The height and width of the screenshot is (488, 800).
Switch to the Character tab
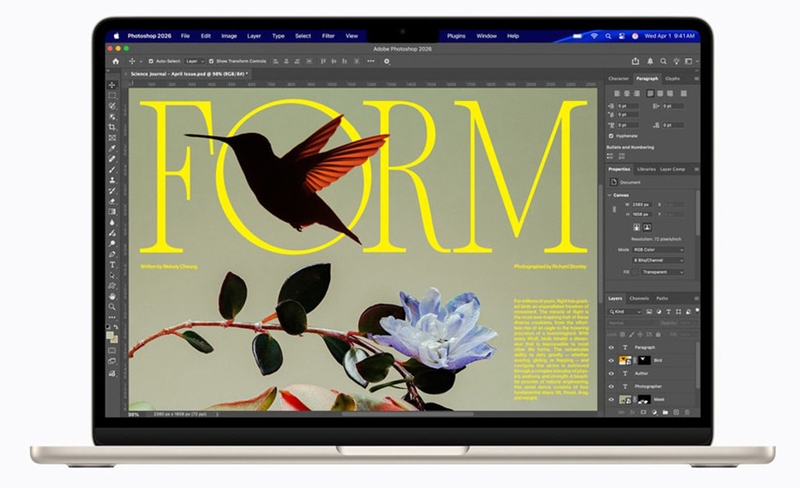[619, 79]
